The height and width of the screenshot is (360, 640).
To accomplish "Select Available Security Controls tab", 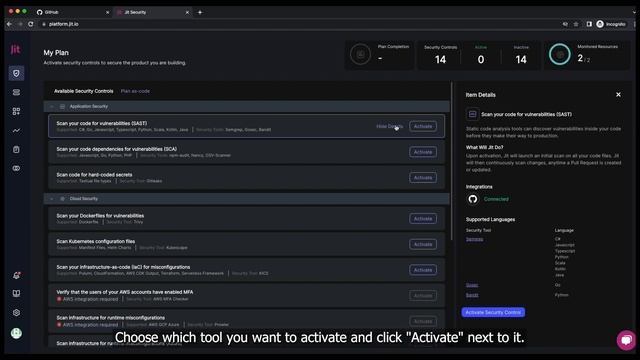I will pyautogui.click(x=84, y=91).
